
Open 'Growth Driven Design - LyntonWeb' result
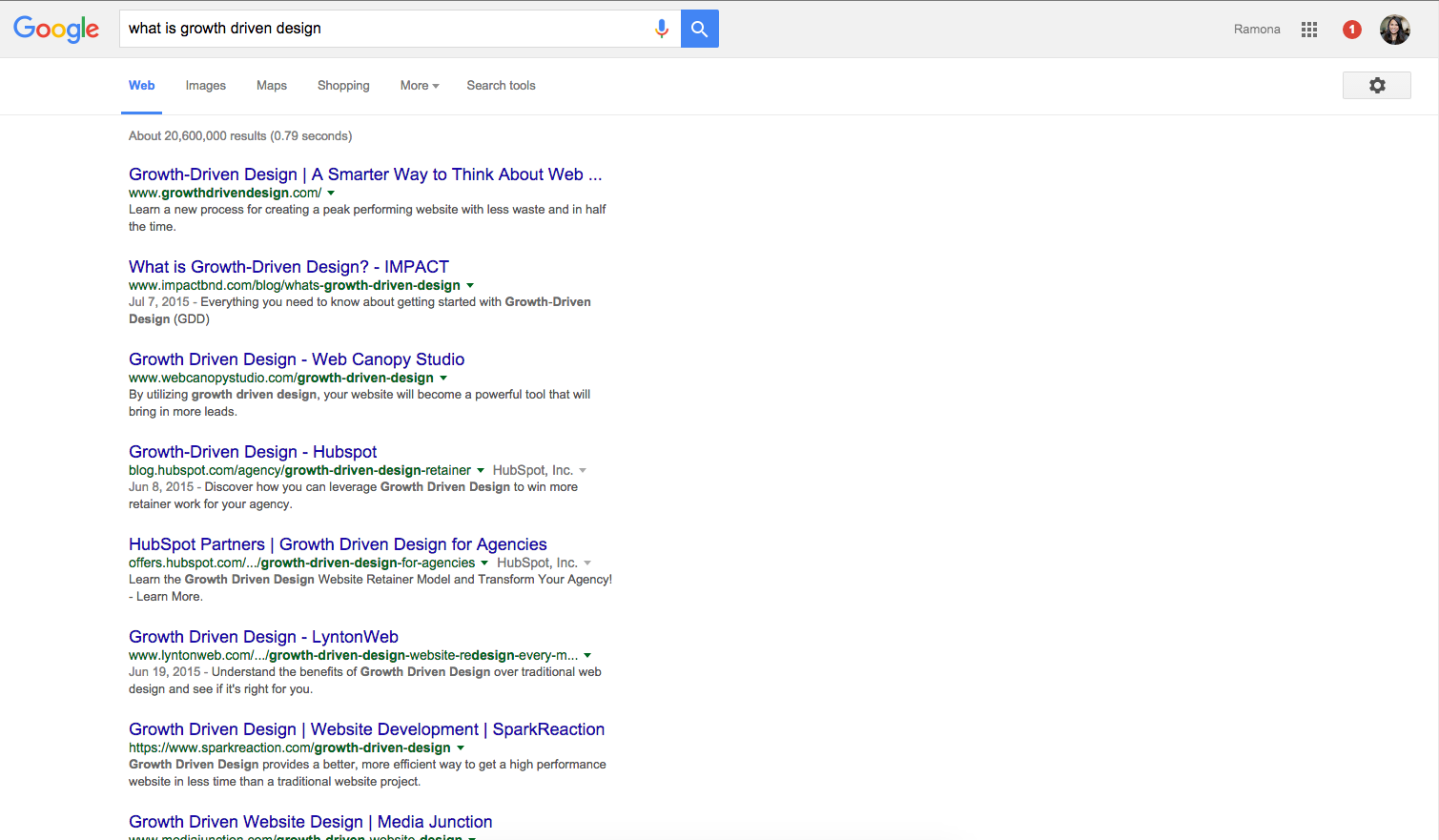click(x=263, y=637)
